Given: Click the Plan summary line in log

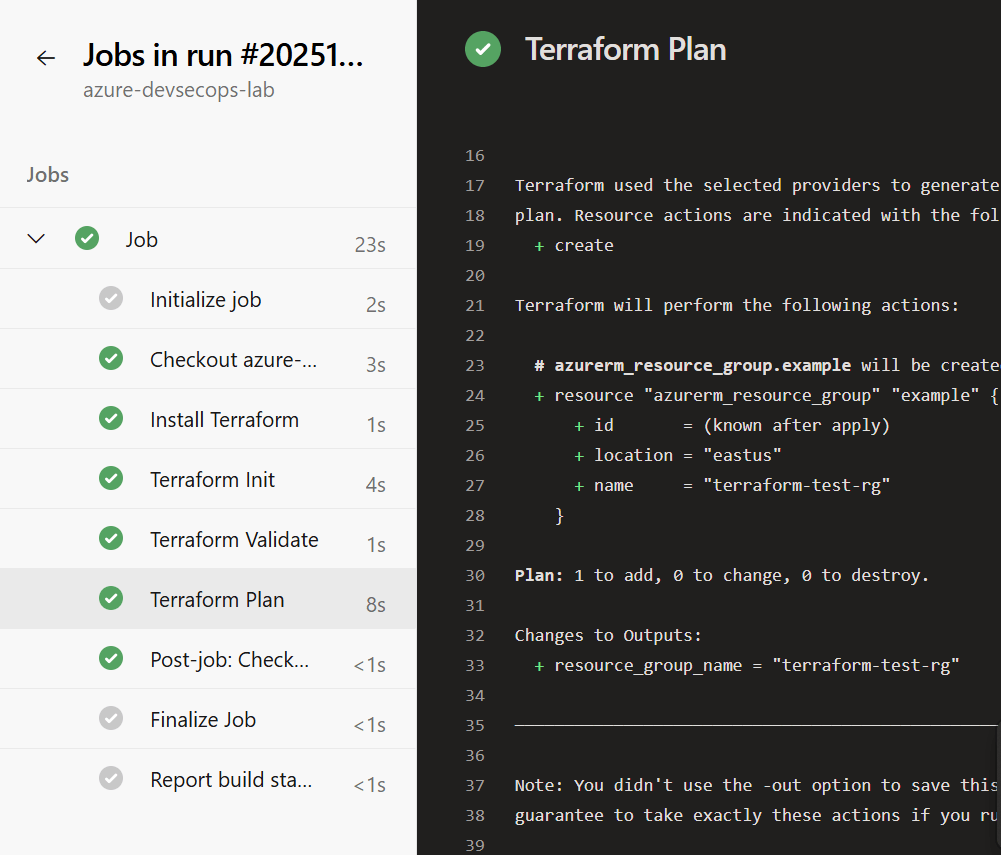Looking at the screenshot, I should pyautogui.click(x=722, y=575).
